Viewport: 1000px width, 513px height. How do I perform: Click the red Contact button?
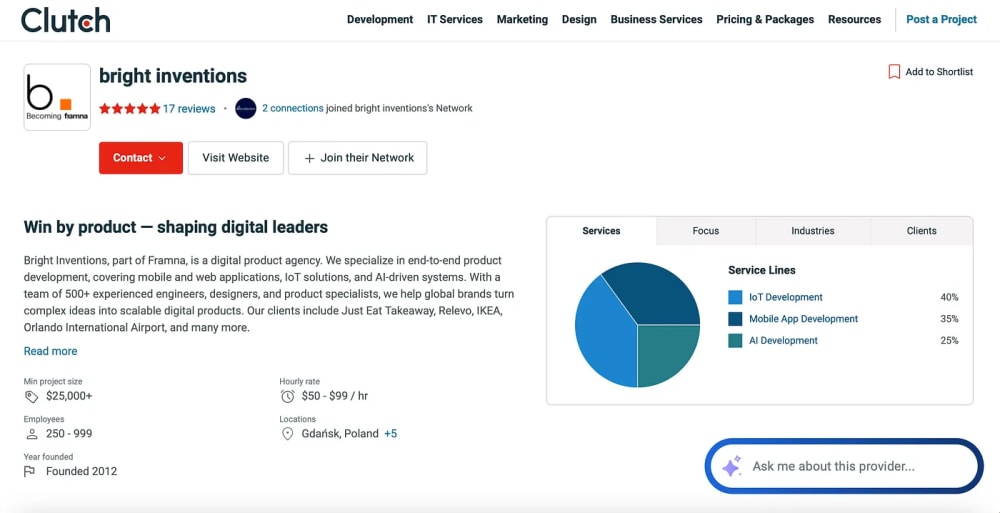click(141, 158)
